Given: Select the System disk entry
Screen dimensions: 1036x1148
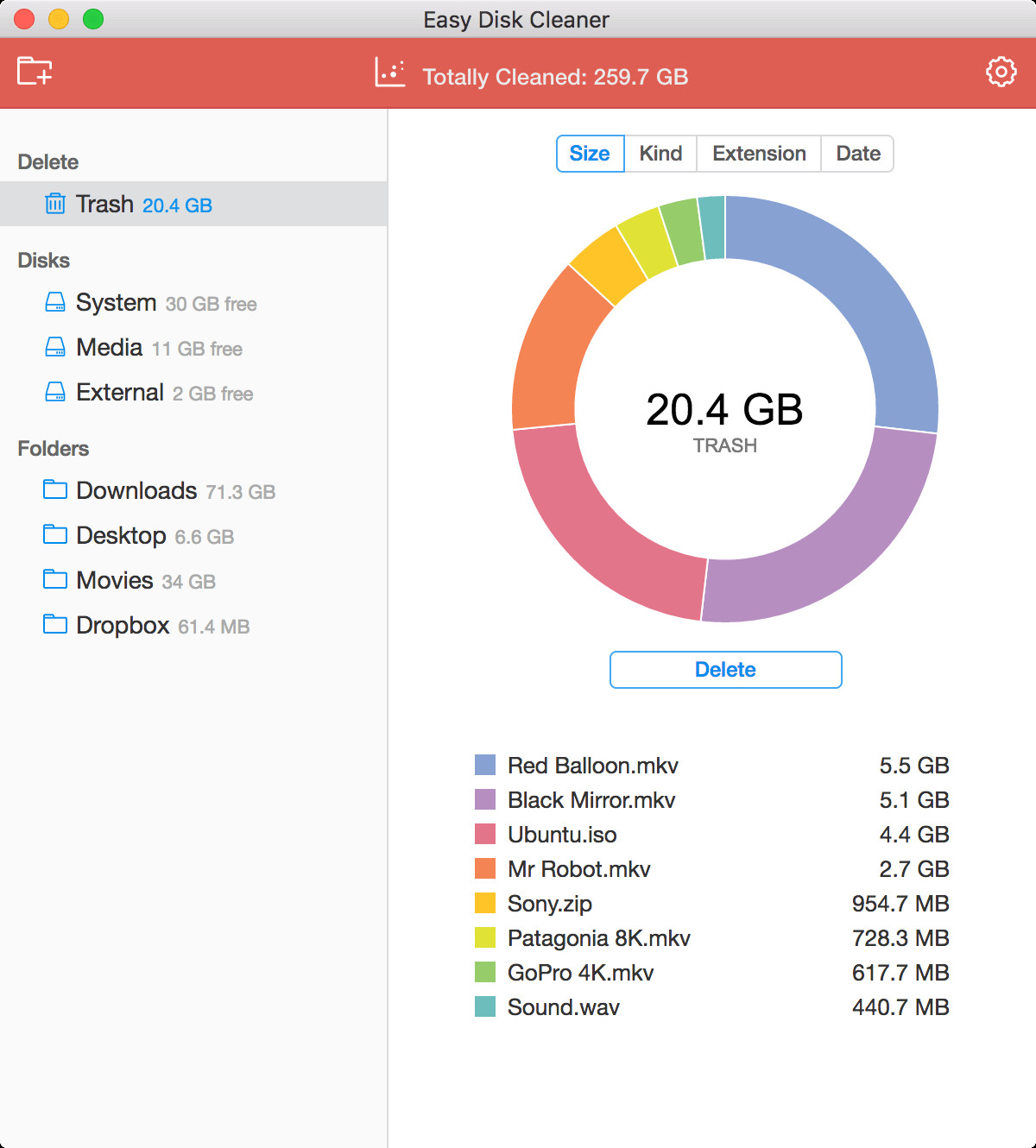Looking at the screenshot, I should tap(193, 303).
